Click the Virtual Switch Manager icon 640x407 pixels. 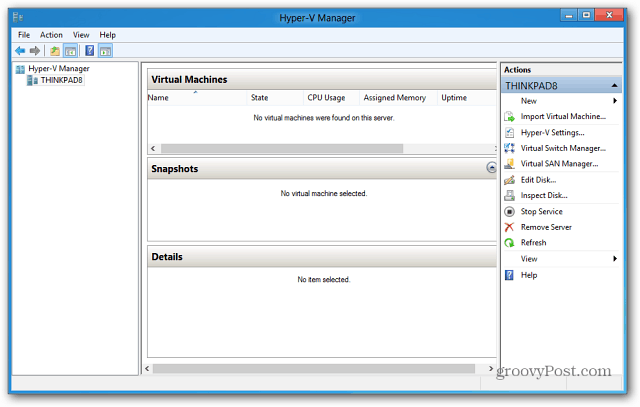509,148
